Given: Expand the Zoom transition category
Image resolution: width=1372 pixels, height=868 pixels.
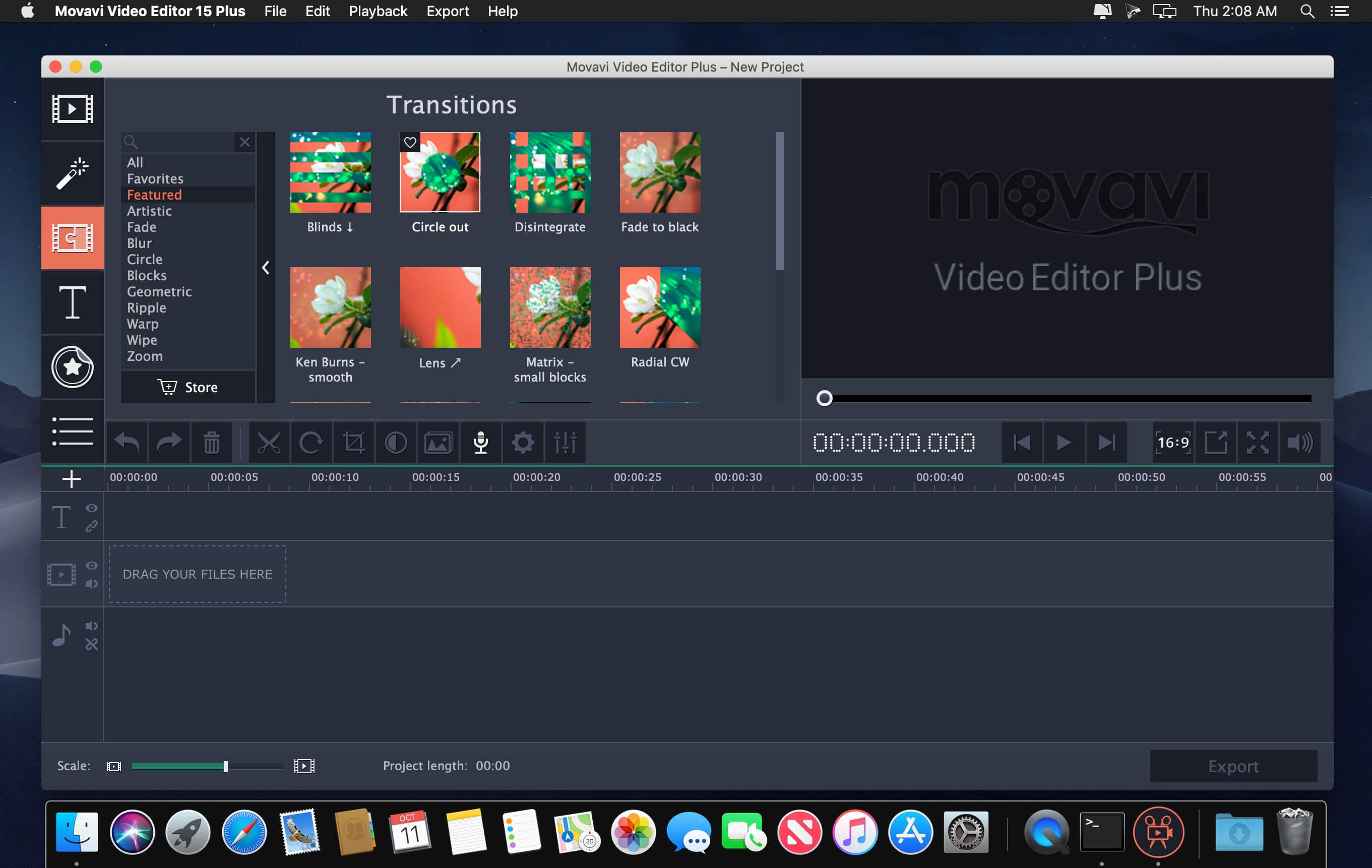Looking at the screenshot, I should 143,356.
